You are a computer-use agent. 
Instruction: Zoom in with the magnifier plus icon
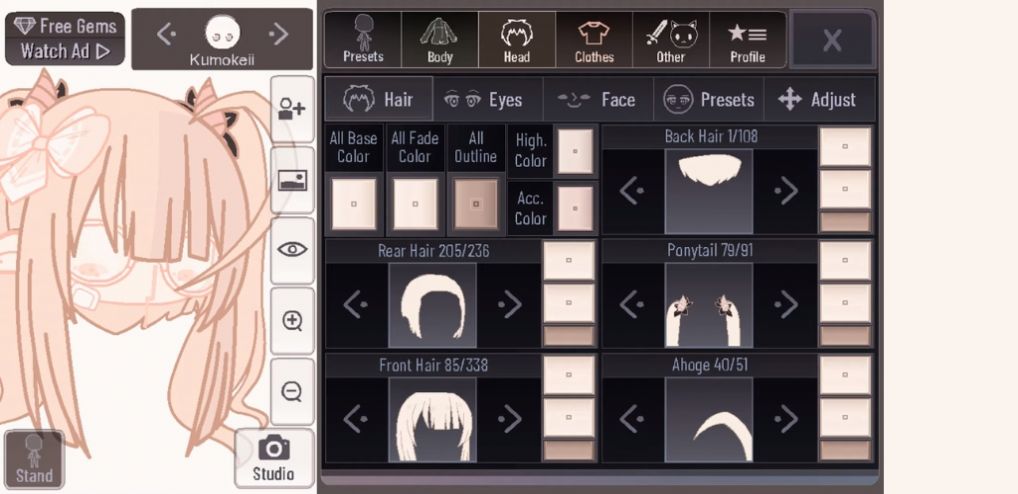coord(292,321)
